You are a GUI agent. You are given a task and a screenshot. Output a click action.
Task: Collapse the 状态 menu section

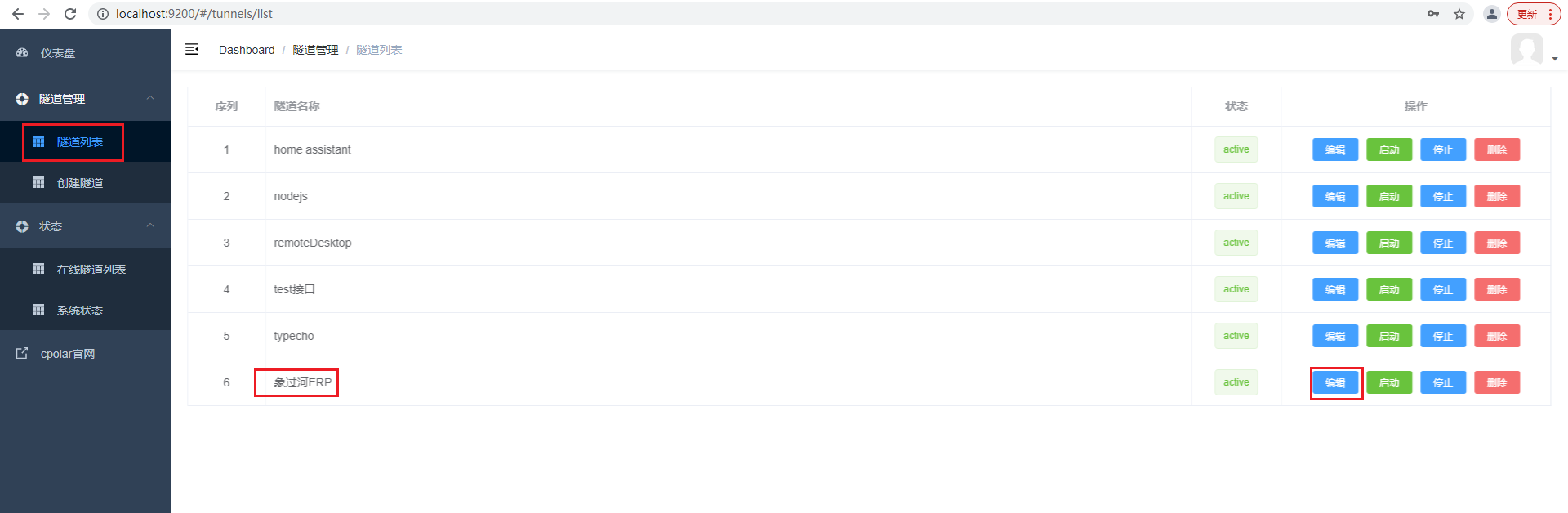tap(150, 225)
